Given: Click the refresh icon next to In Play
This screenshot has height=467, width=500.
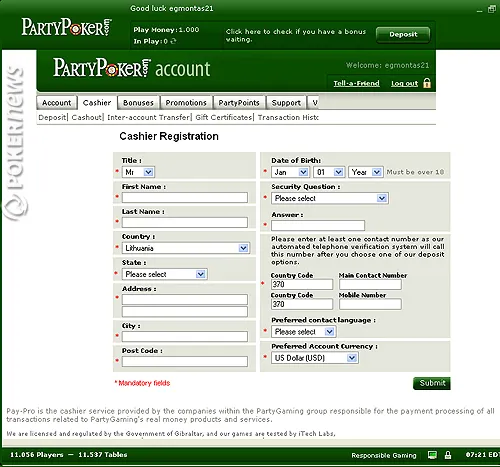Looking at the screenshot, I should pos(173,41).
